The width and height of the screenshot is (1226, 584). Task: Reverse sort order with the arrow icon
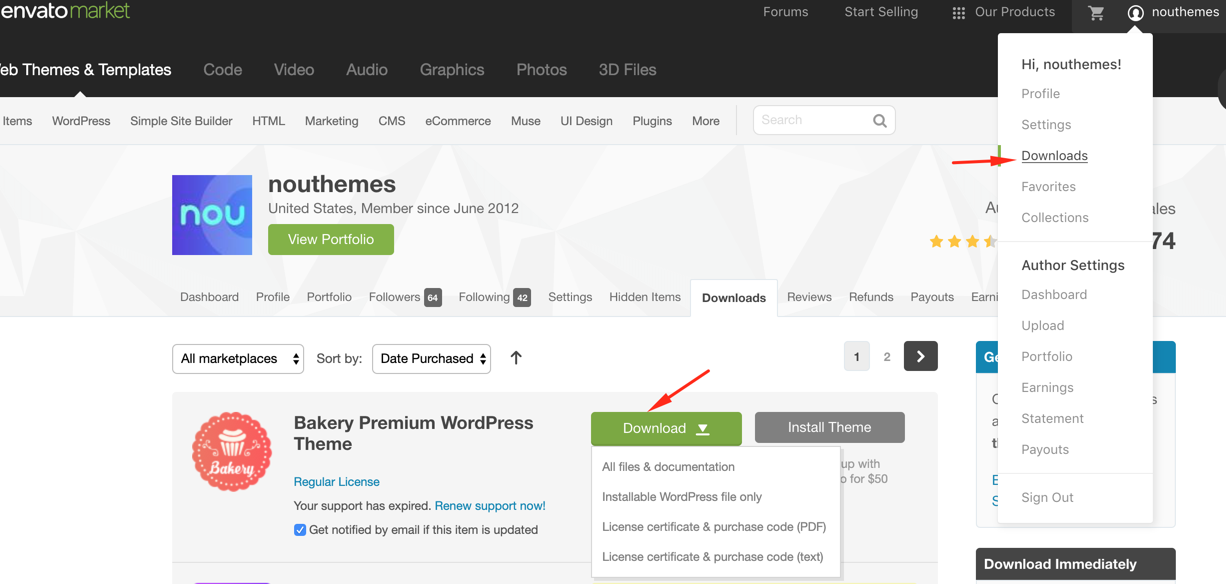pyautogui.click(x=516, y=358)
